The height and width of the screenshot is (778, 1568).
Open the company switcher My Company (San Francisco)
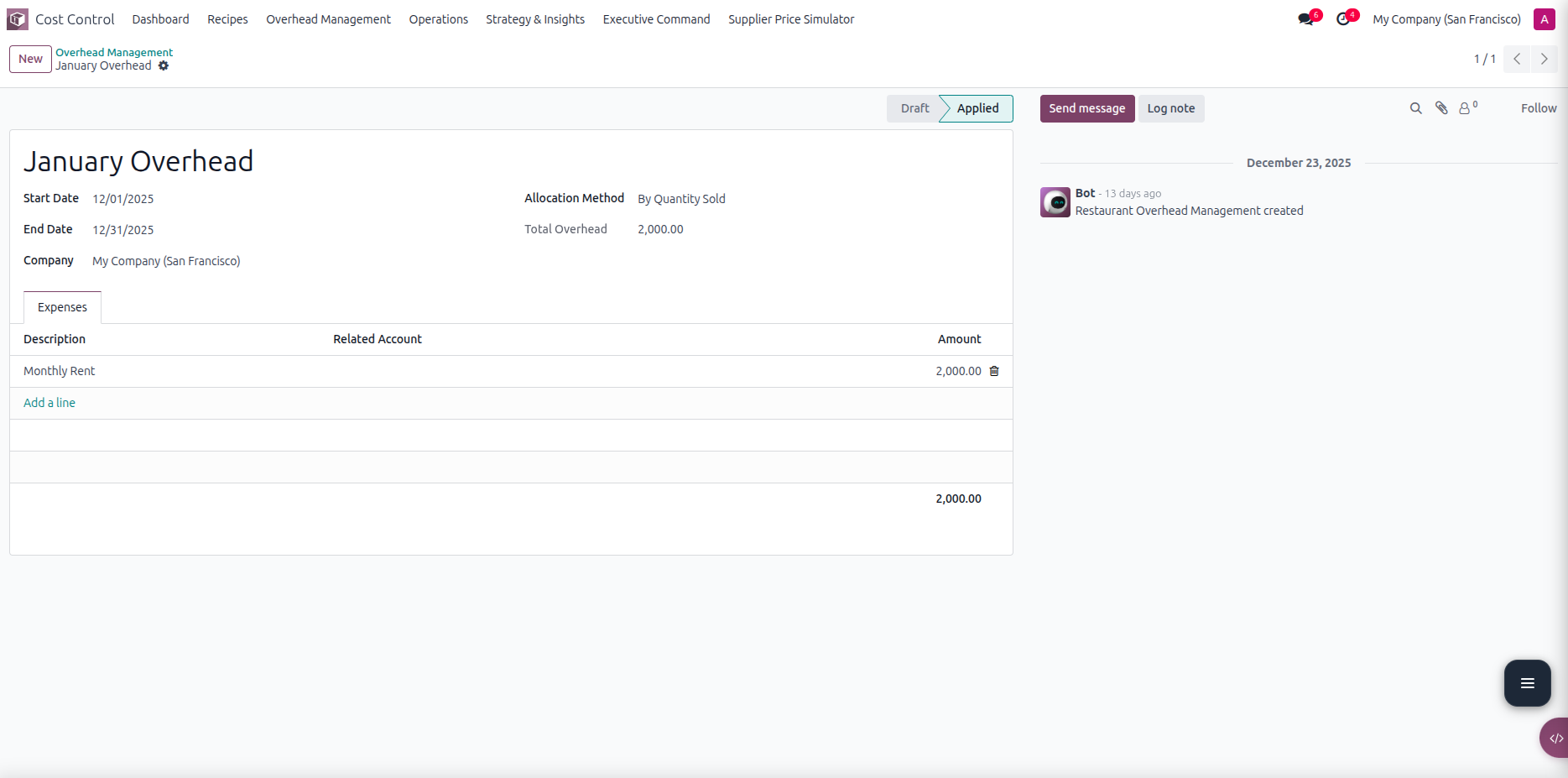pos(1446,19)
